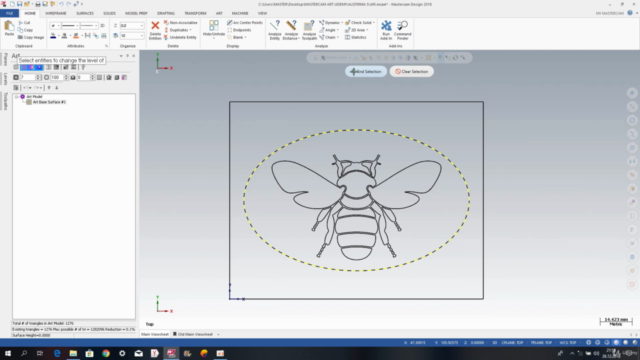640x360 pixels.
Task: Click the End Selection button
Action: [x=366, y=71]
